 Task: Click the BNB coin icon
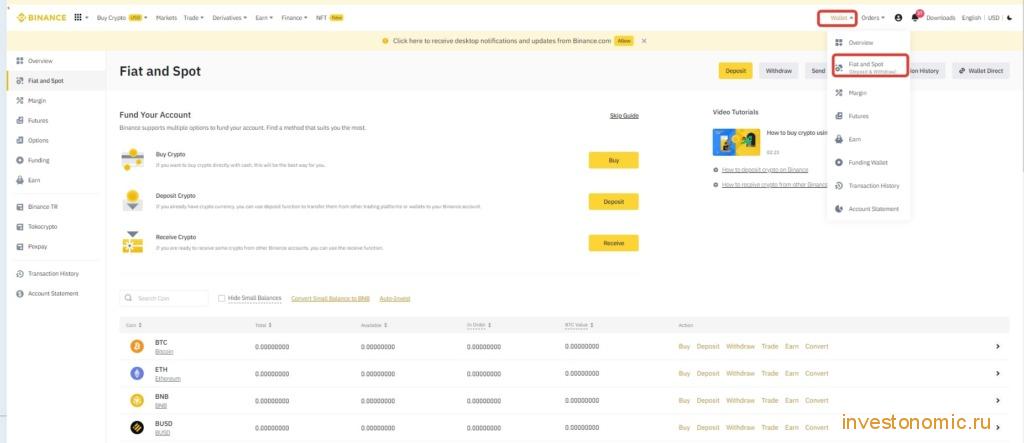[x=136, y=401]
